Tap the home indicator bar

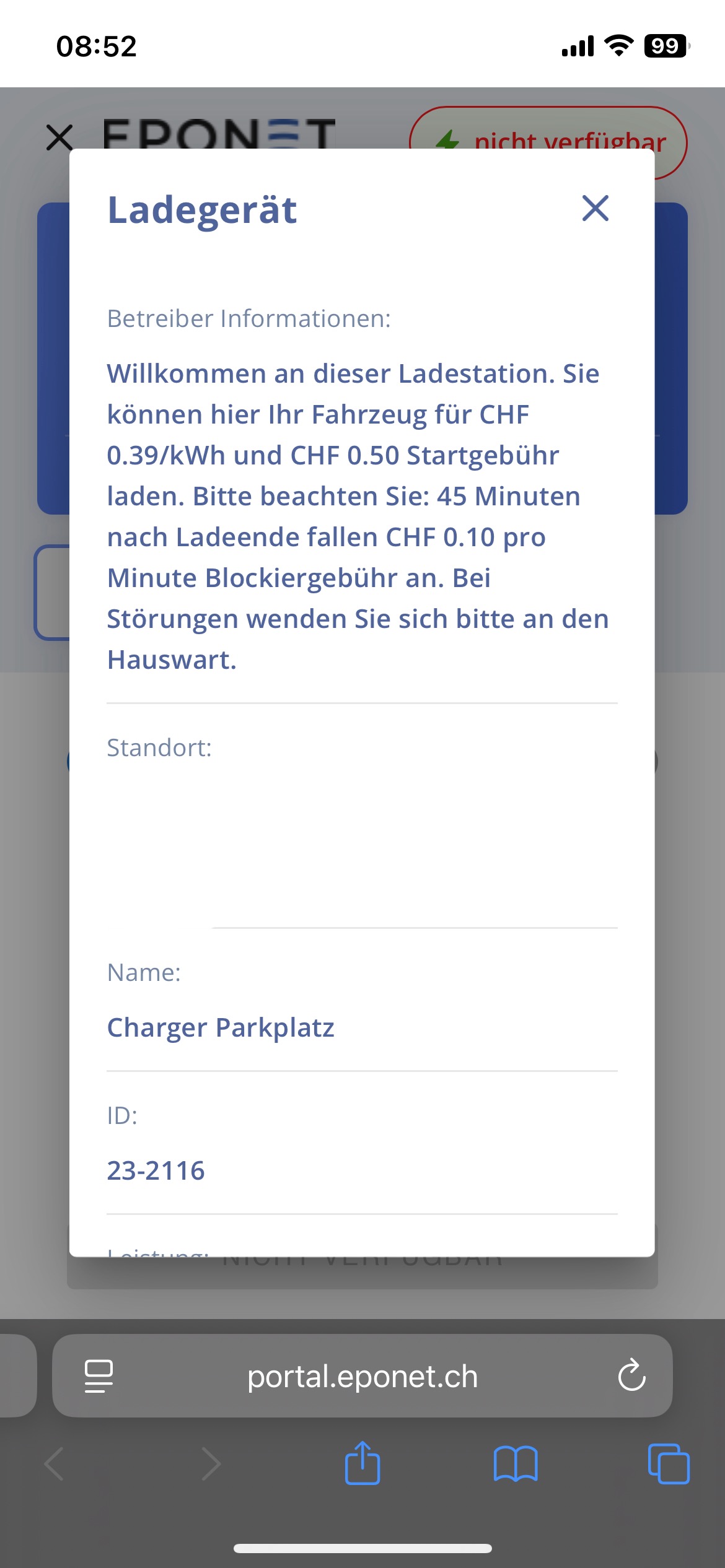coord(362,1548)
